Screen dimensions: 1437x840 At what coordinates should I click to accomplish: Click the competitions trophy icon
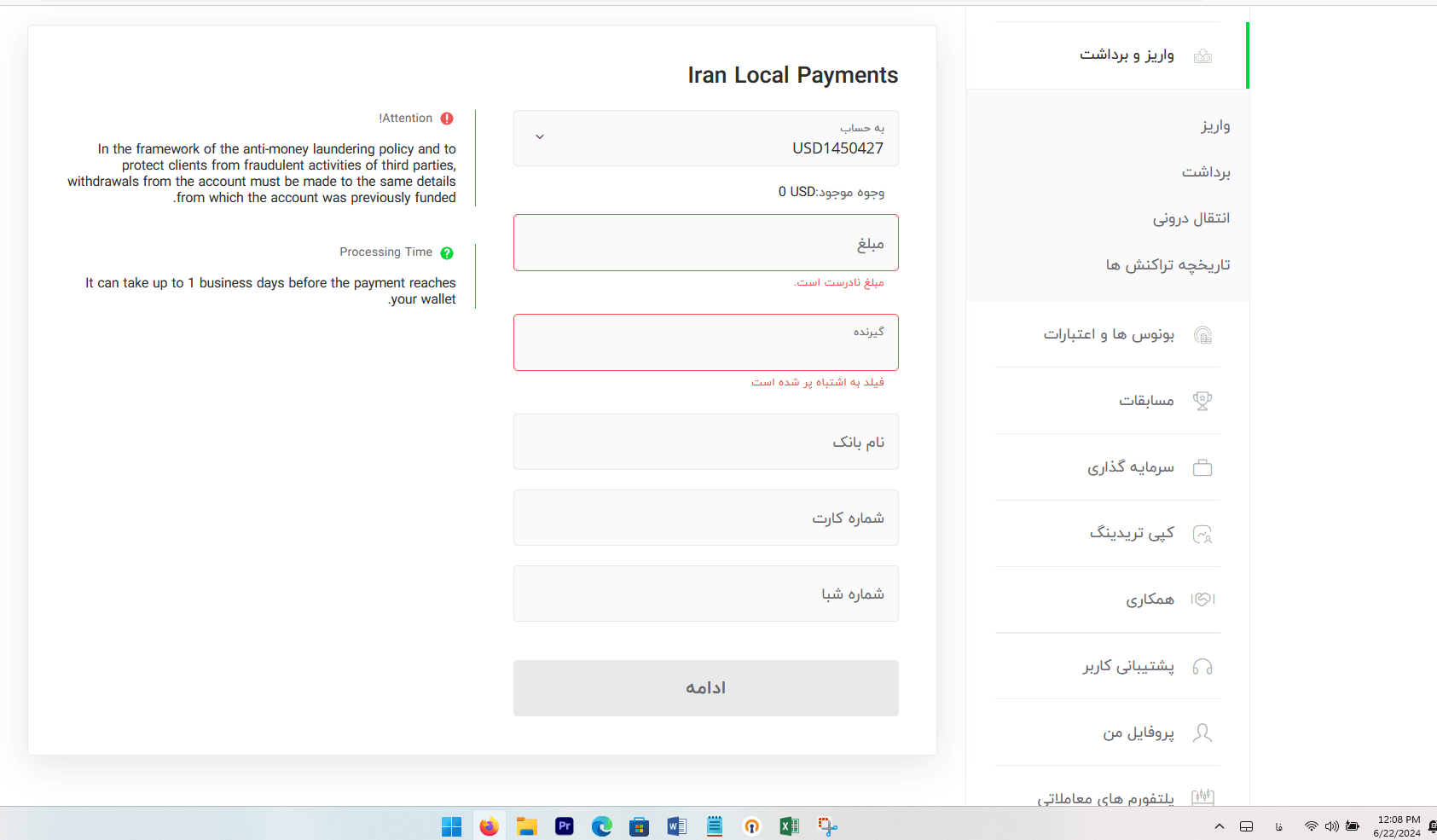coord(1202,401)
